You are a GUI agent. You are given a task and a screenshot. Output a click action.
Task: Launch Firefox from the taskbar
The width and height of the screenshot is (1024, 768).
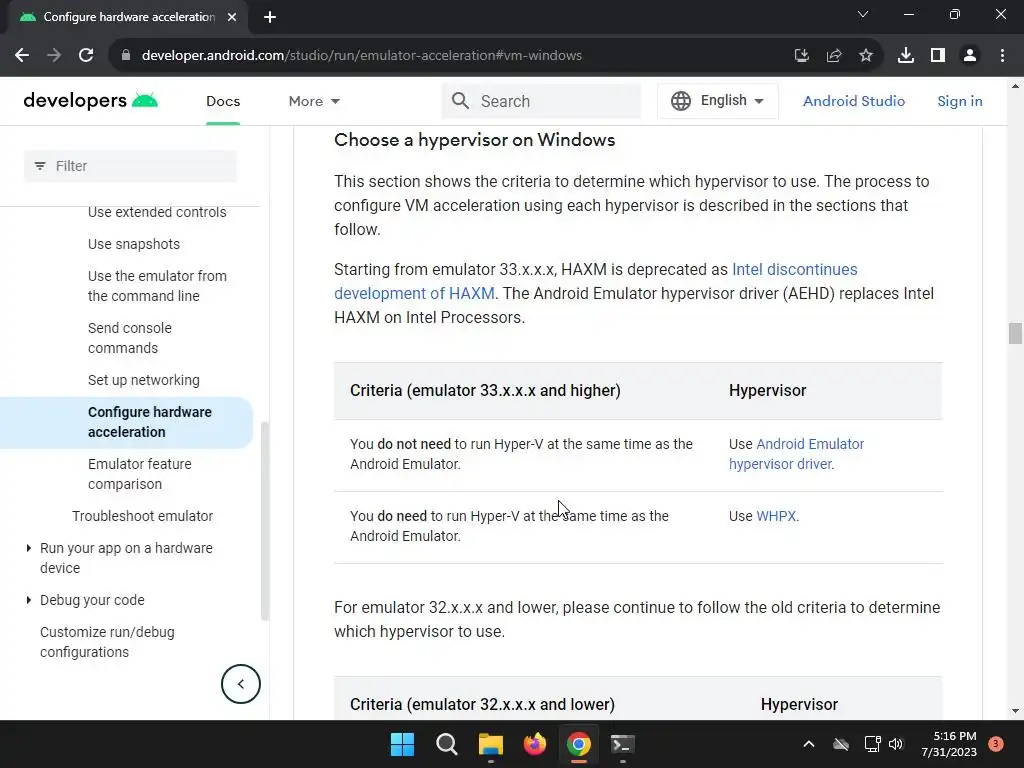click(535, 744)
